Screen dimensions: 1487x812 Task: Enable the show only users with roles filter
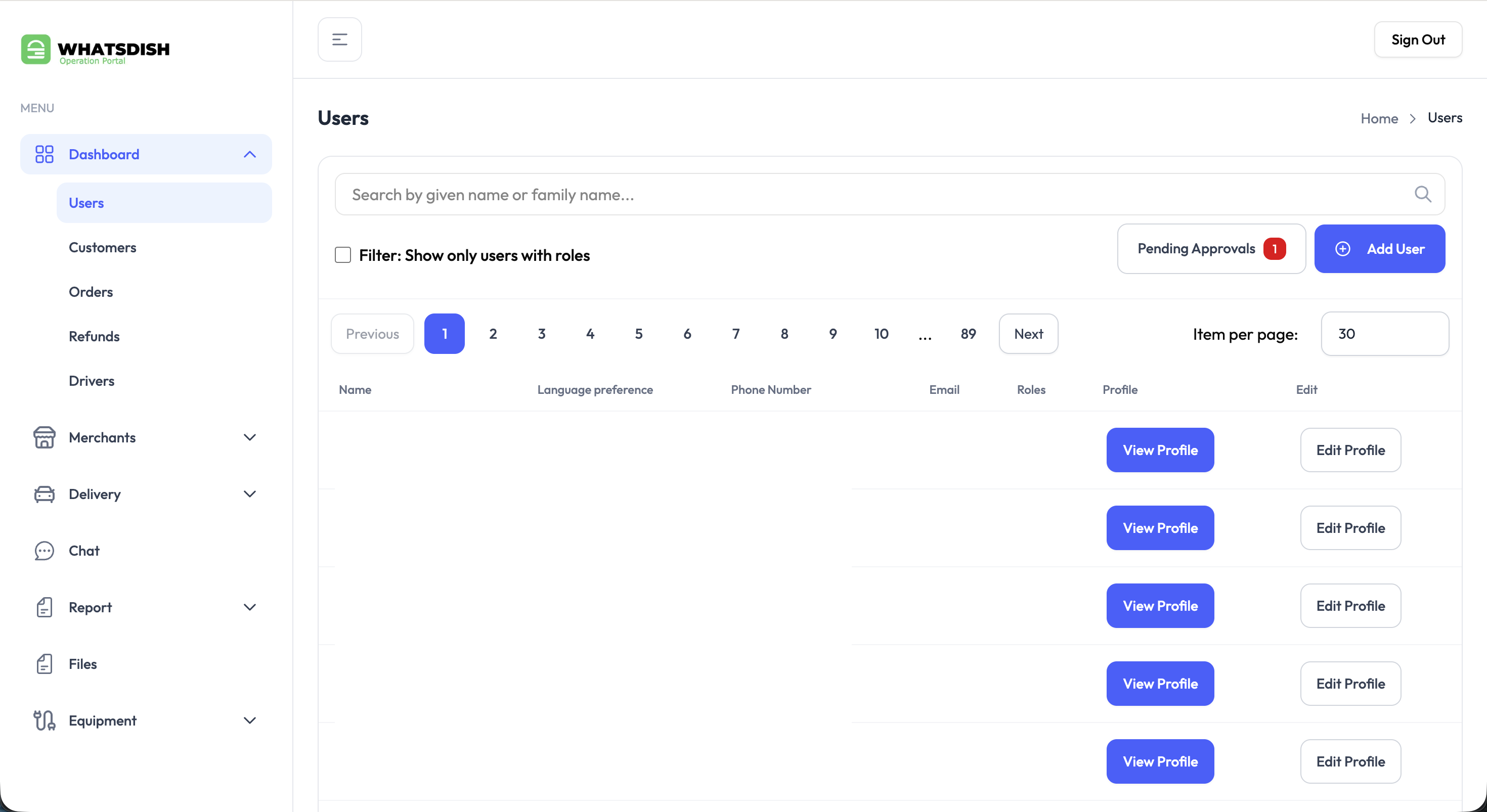pos(342,254)
